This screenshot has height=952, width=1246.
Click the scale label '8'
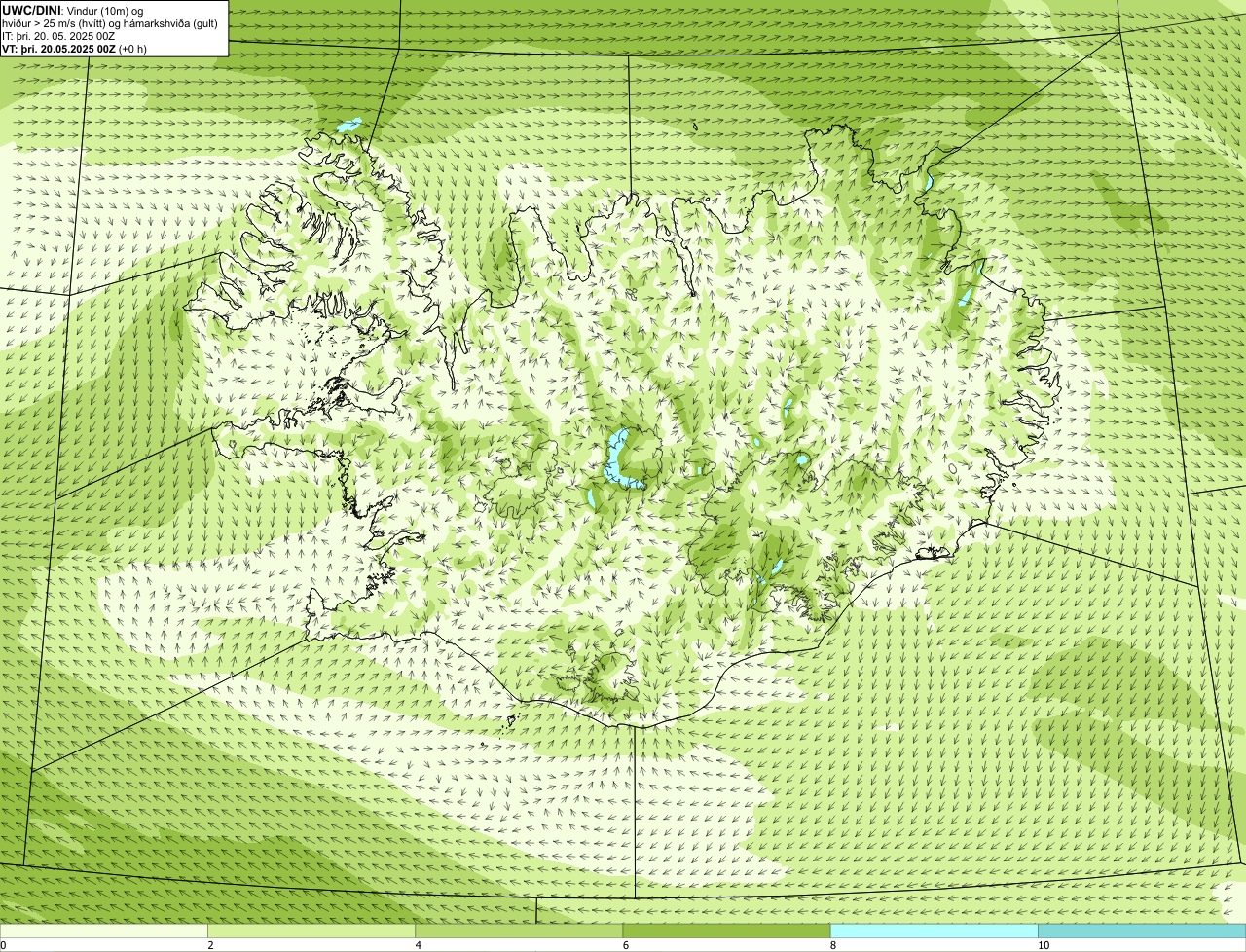tap(833, 945)
